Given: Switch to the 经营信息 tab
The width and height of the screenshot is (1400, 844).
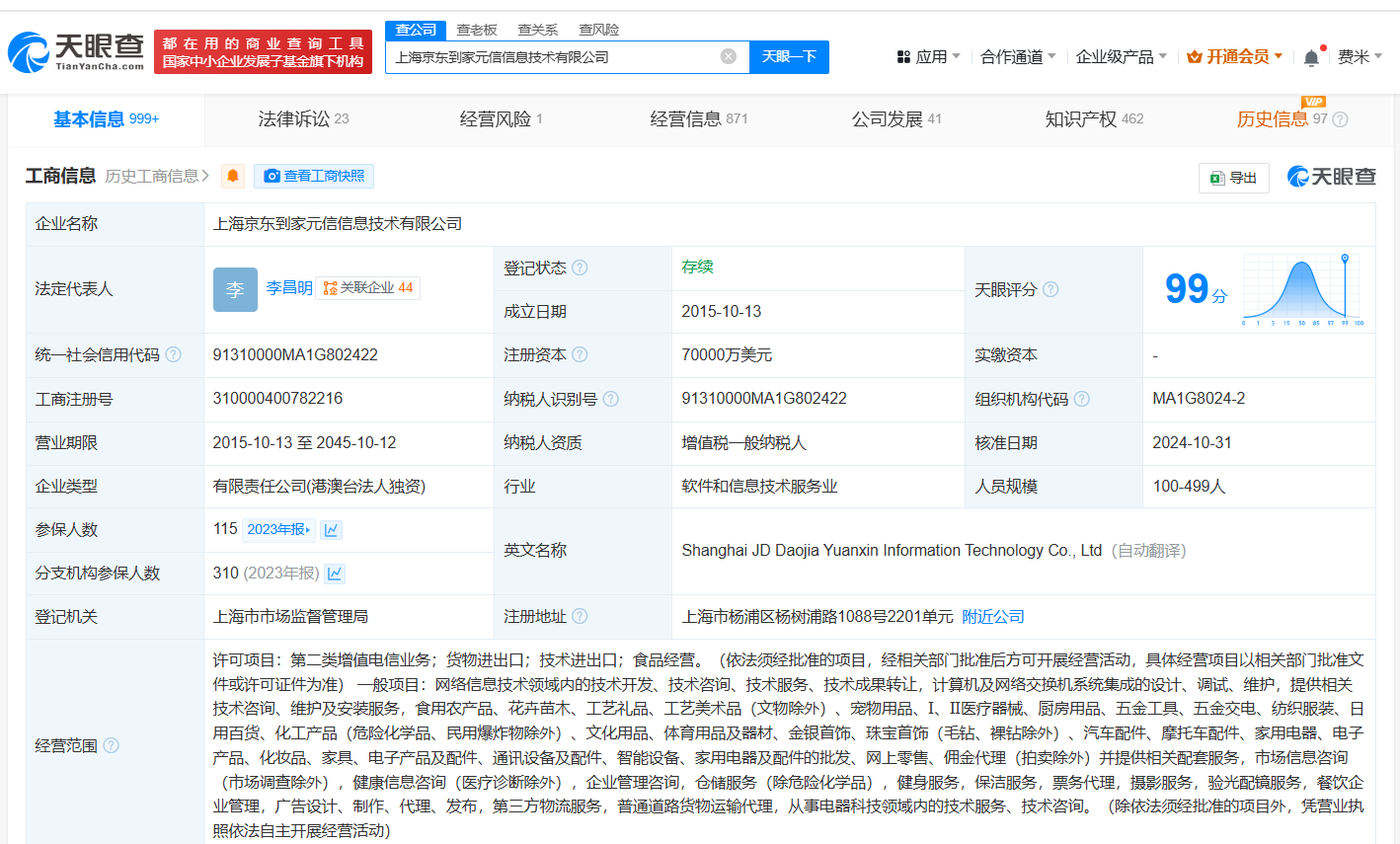Looking at the screenshot, I should pyautogui.click(x=699, y=119).
